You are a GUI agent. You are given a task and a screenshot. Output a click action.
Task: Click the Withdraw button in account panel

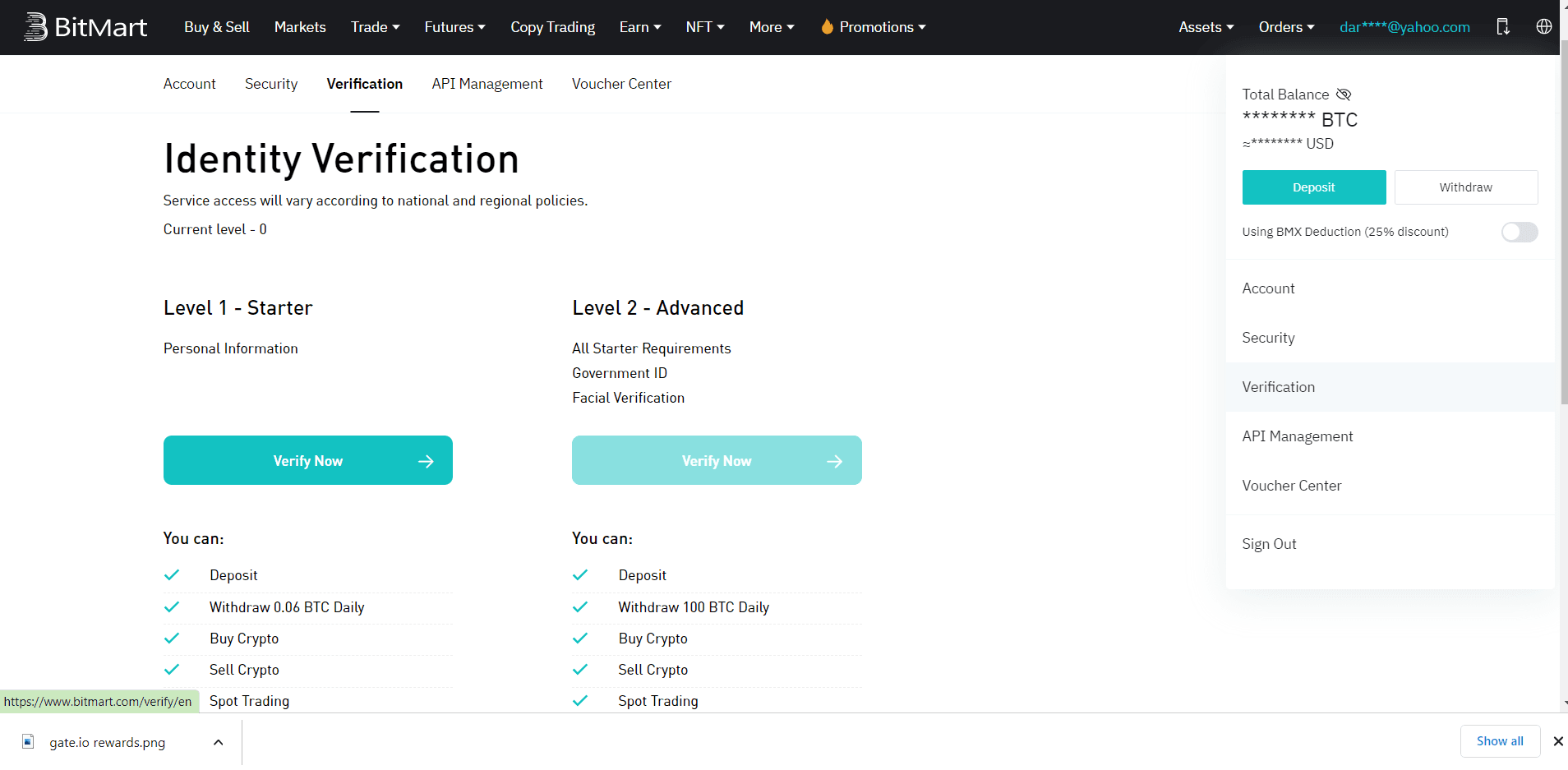1466,187
